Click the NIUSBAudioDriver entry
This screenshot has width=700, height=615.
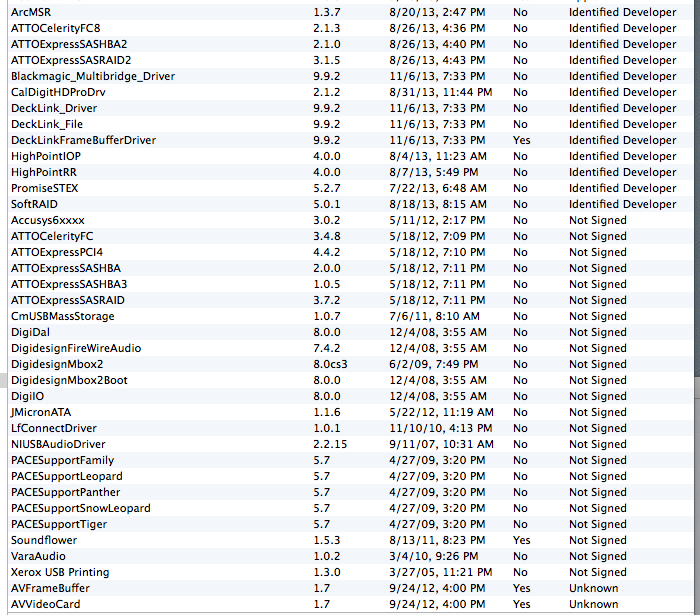click(x=350, y=444)
